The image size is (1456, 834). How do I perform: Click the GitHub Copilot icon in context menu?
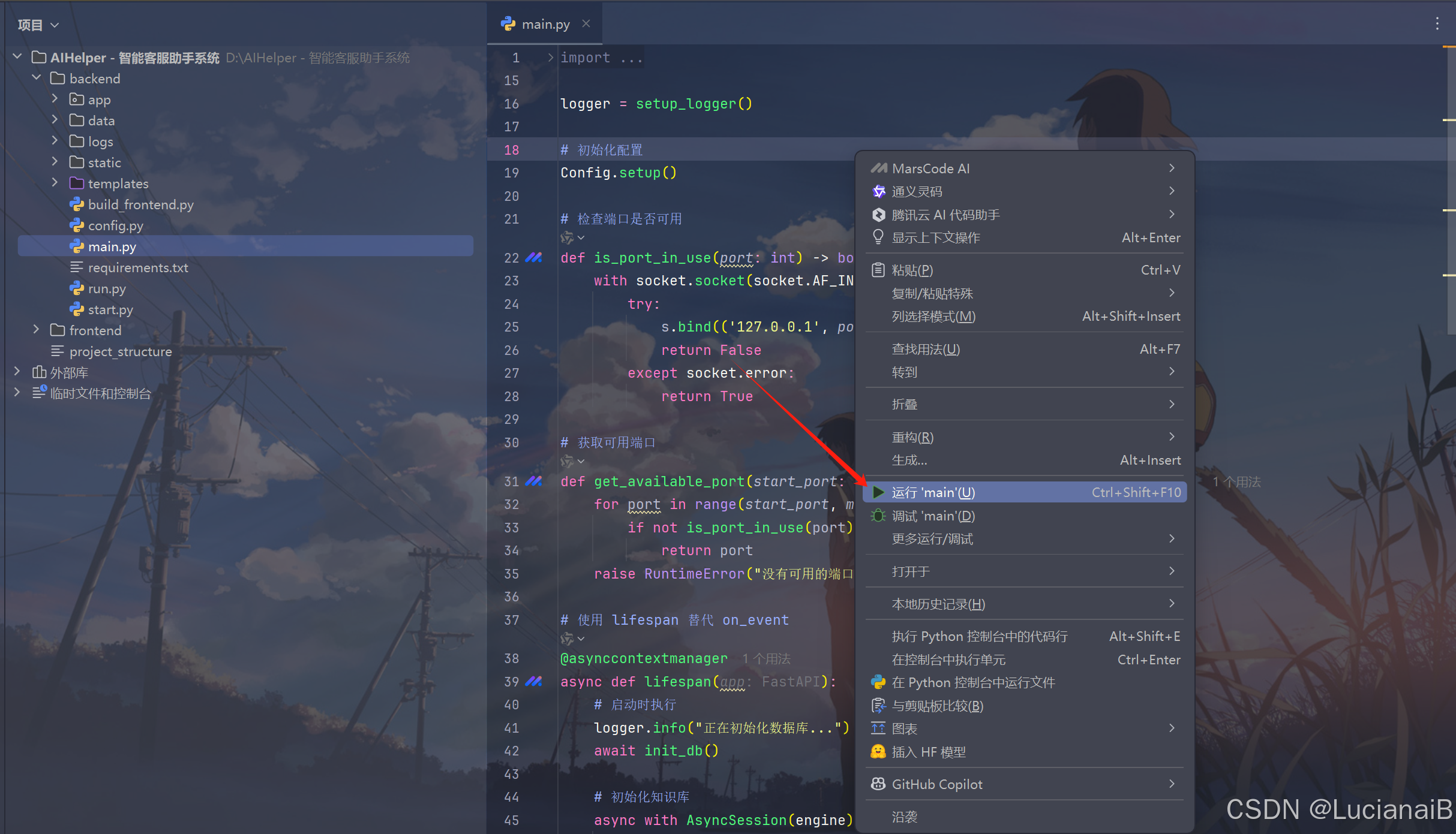click(878, 784)
